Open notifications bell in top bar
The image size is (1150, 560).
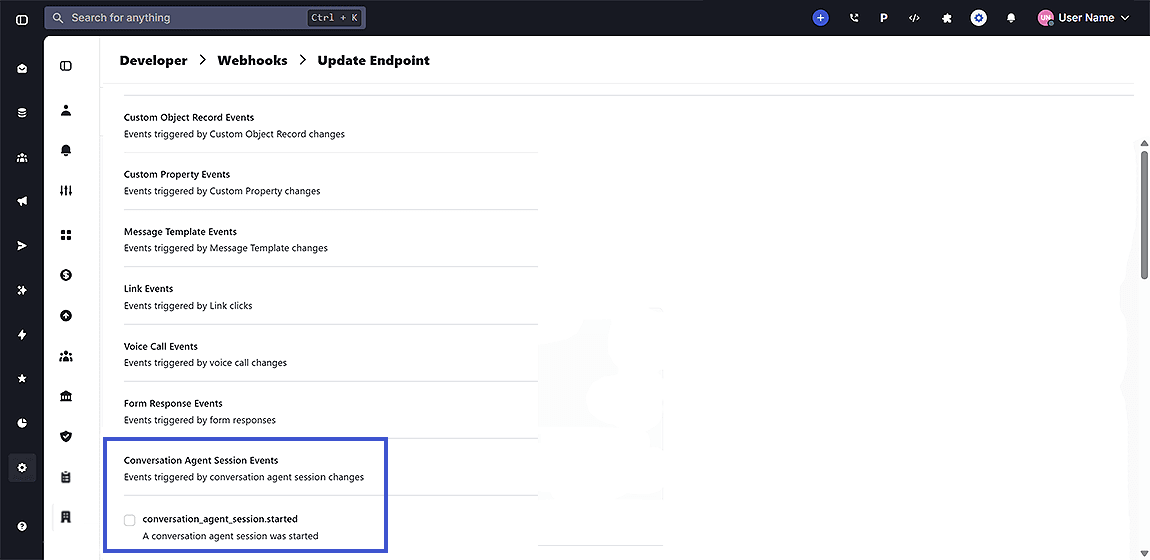tap(1011, 18)
